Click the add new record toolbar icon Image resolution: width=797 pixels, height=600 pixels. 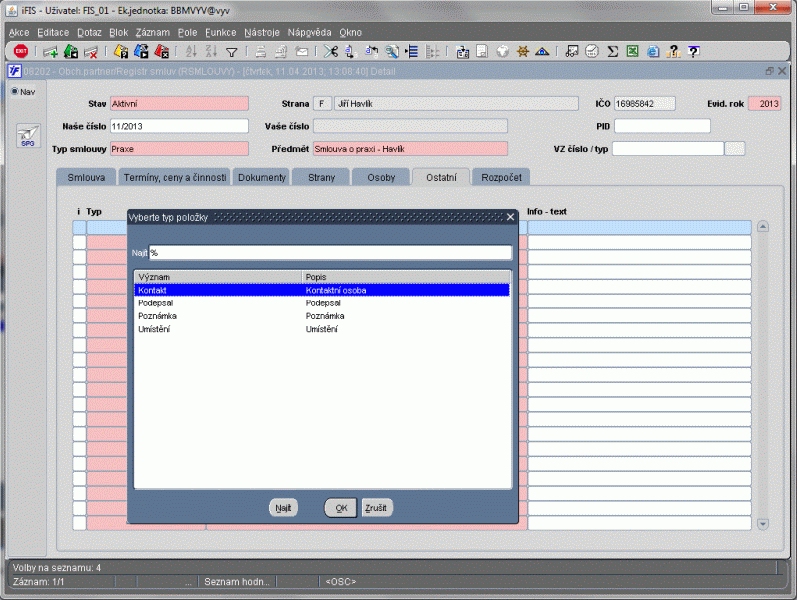click(50, 51)
